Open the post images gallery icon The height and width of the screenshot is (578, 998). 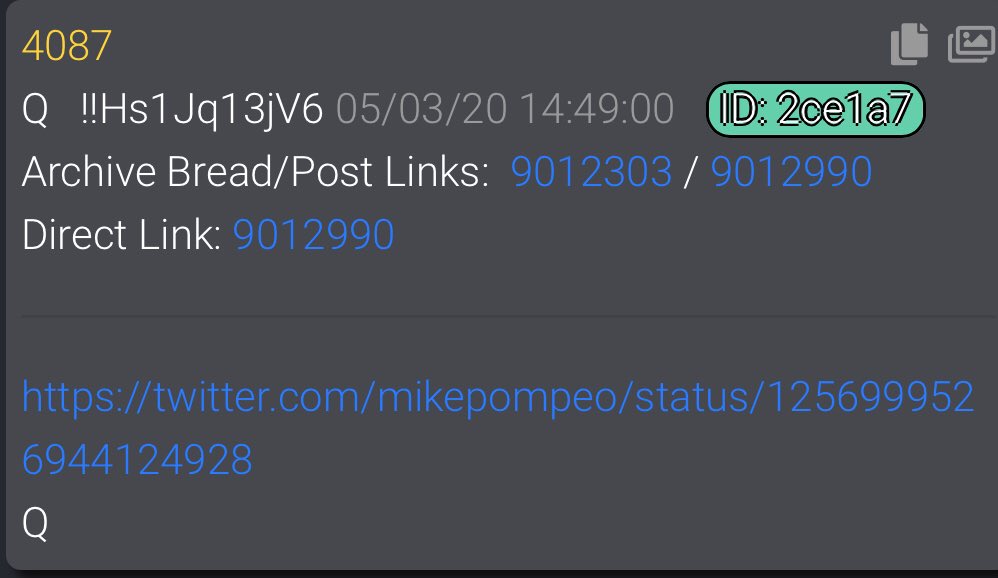[972, 44]
